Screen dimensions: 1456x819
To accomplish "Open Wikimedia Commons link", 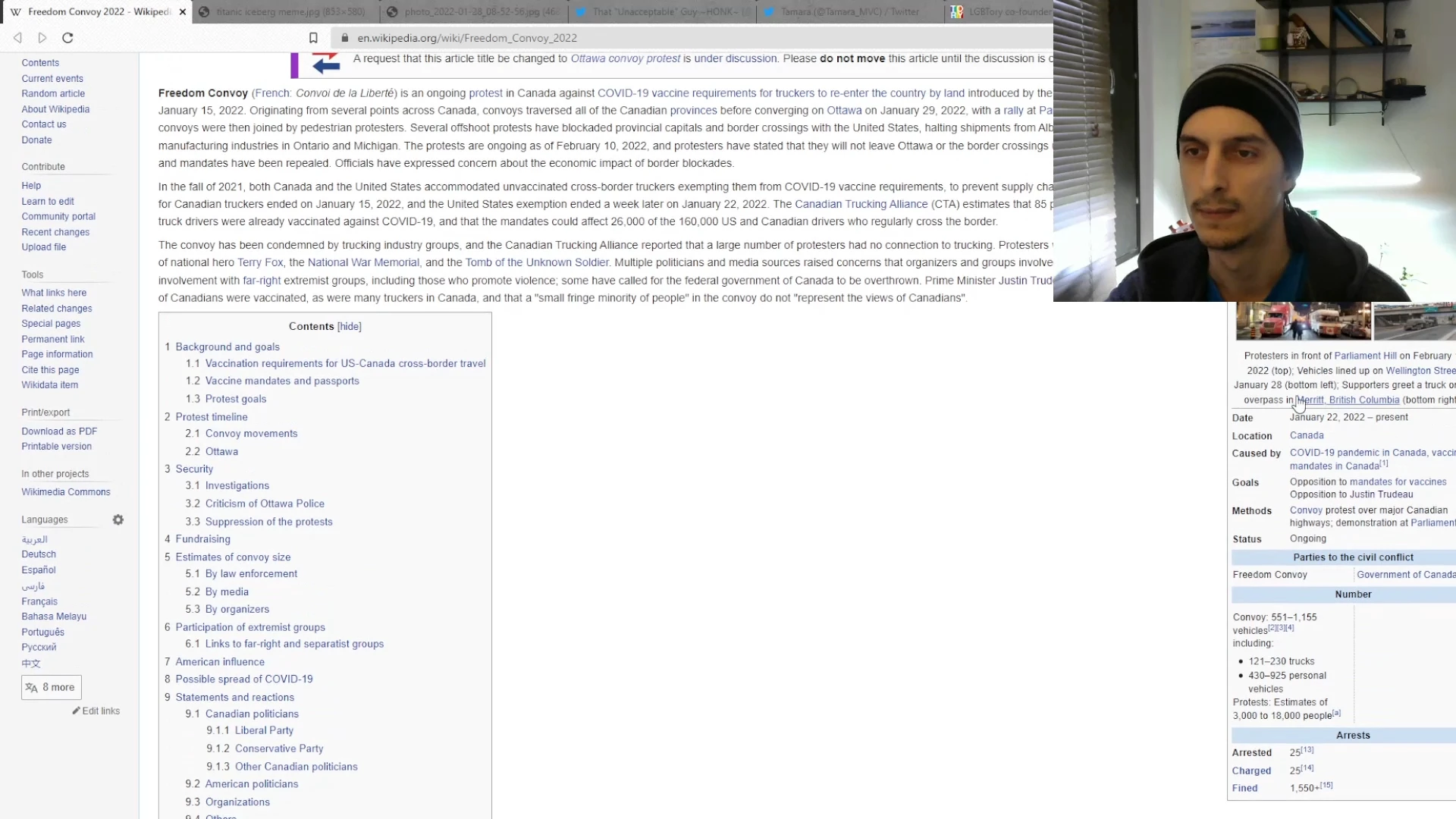I will pyautogui.click(x=66, y=492).
